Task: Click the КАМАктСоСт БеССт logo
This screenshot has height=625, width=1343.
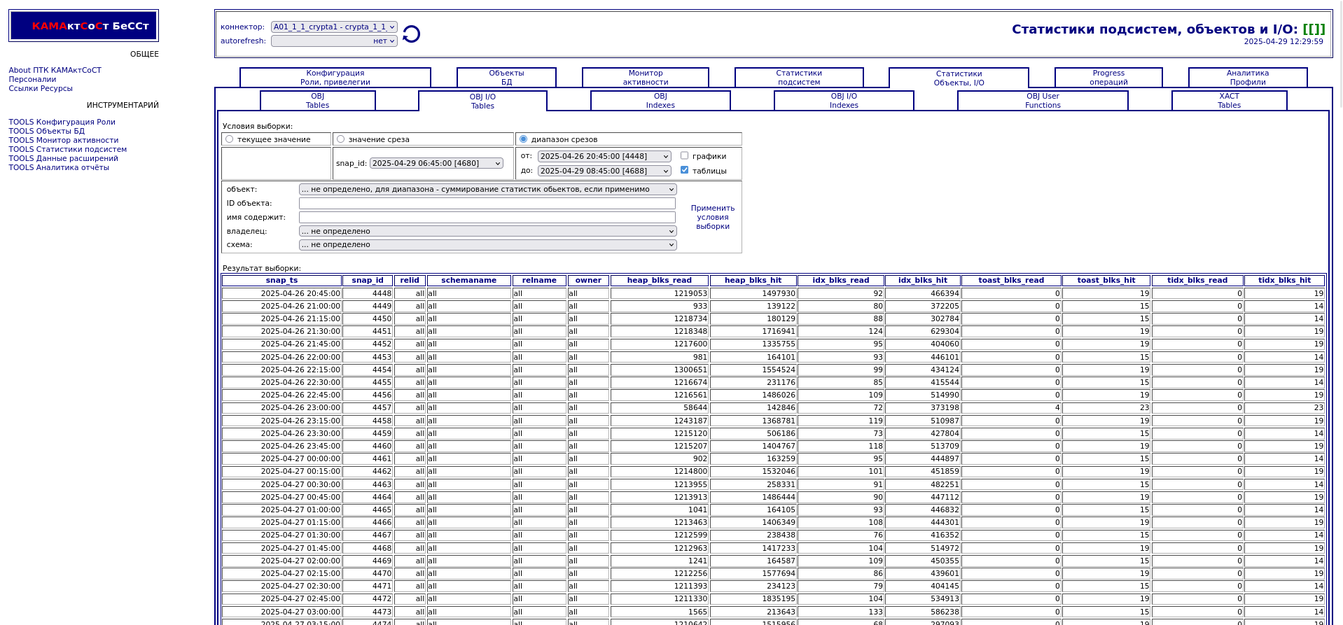Action: coord(84,26)
